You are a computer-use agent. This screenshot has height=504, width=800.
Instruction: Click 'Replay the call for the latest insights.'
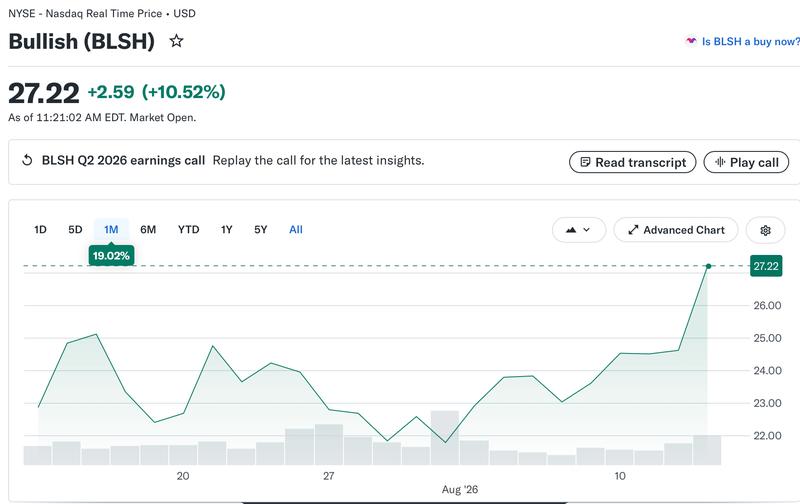[318, 161]
